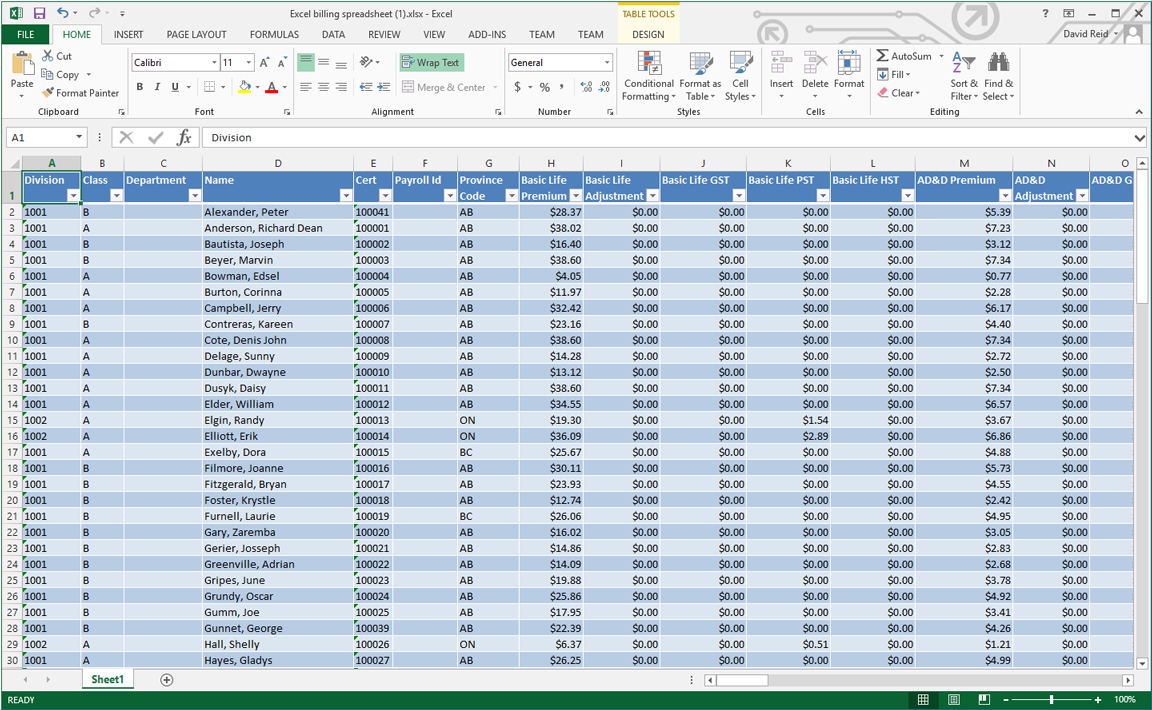Open the Conditional Formatting gallery
Viewport: 1152px width, 710px height.
tap(648, 75)
